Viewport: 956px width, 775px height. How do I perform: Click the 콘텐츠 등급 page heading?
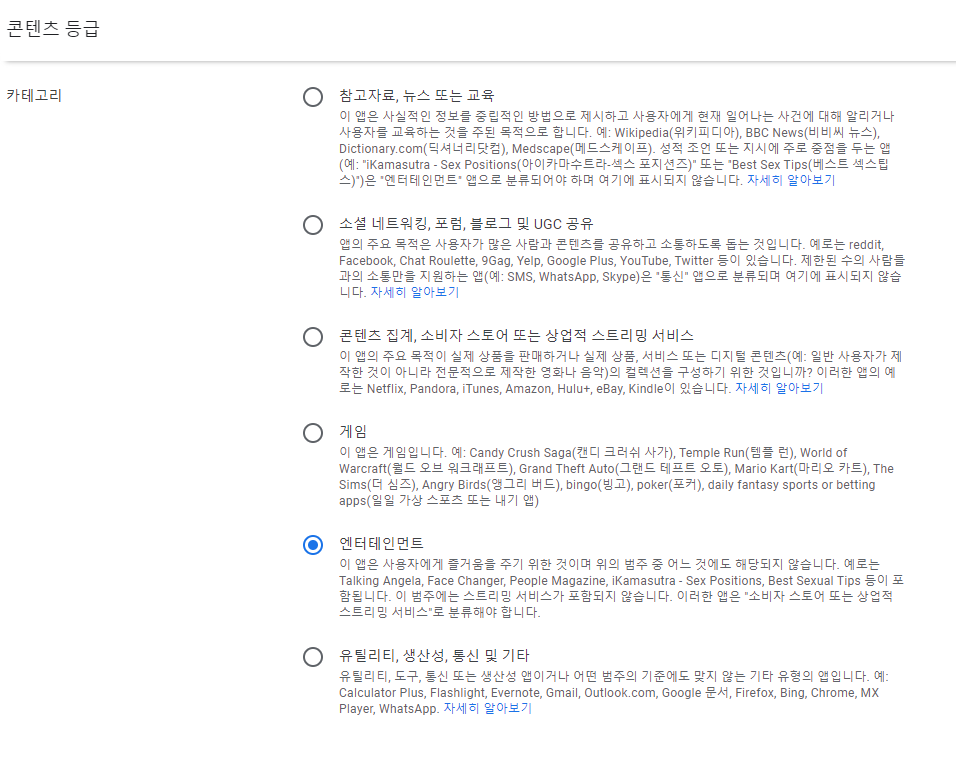[52, 29]
